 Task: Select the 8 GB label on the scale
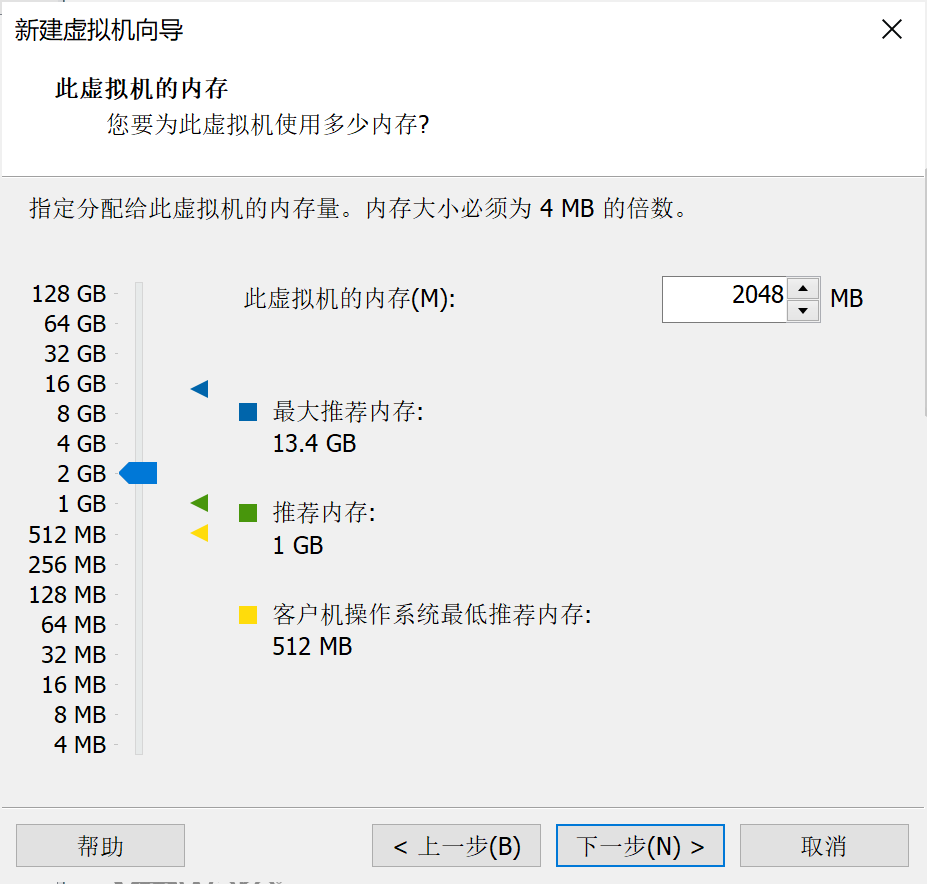coord(82,413)
